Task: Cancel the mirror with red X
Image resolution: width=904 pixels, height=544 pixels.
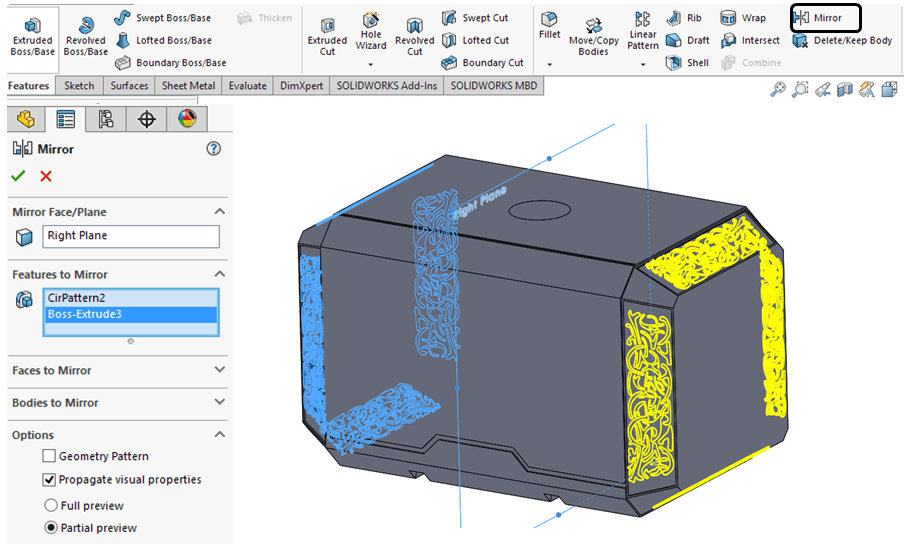Action: tap(46, 176)
